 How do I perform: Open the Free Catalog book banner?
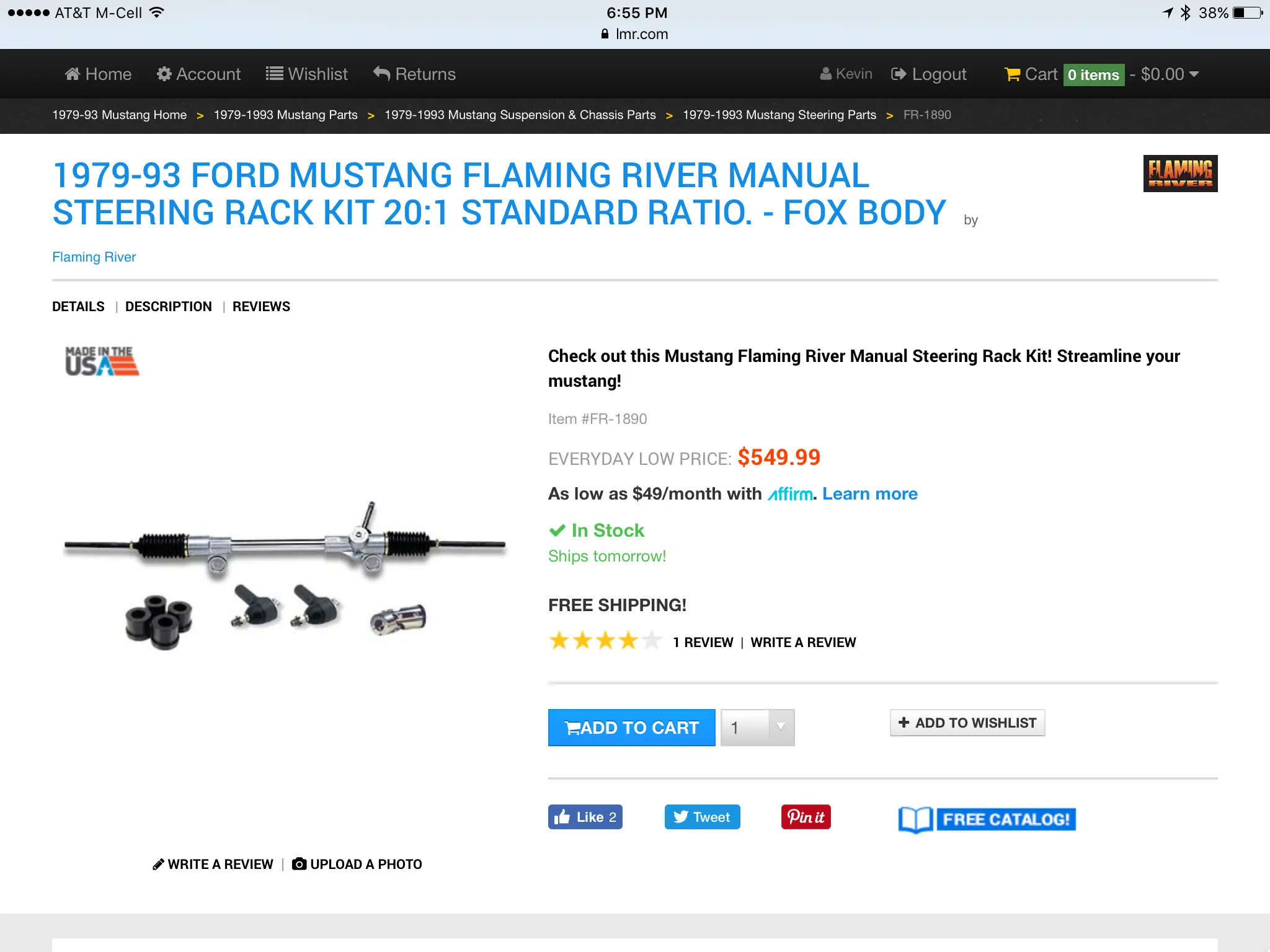[x=987, y=819]
